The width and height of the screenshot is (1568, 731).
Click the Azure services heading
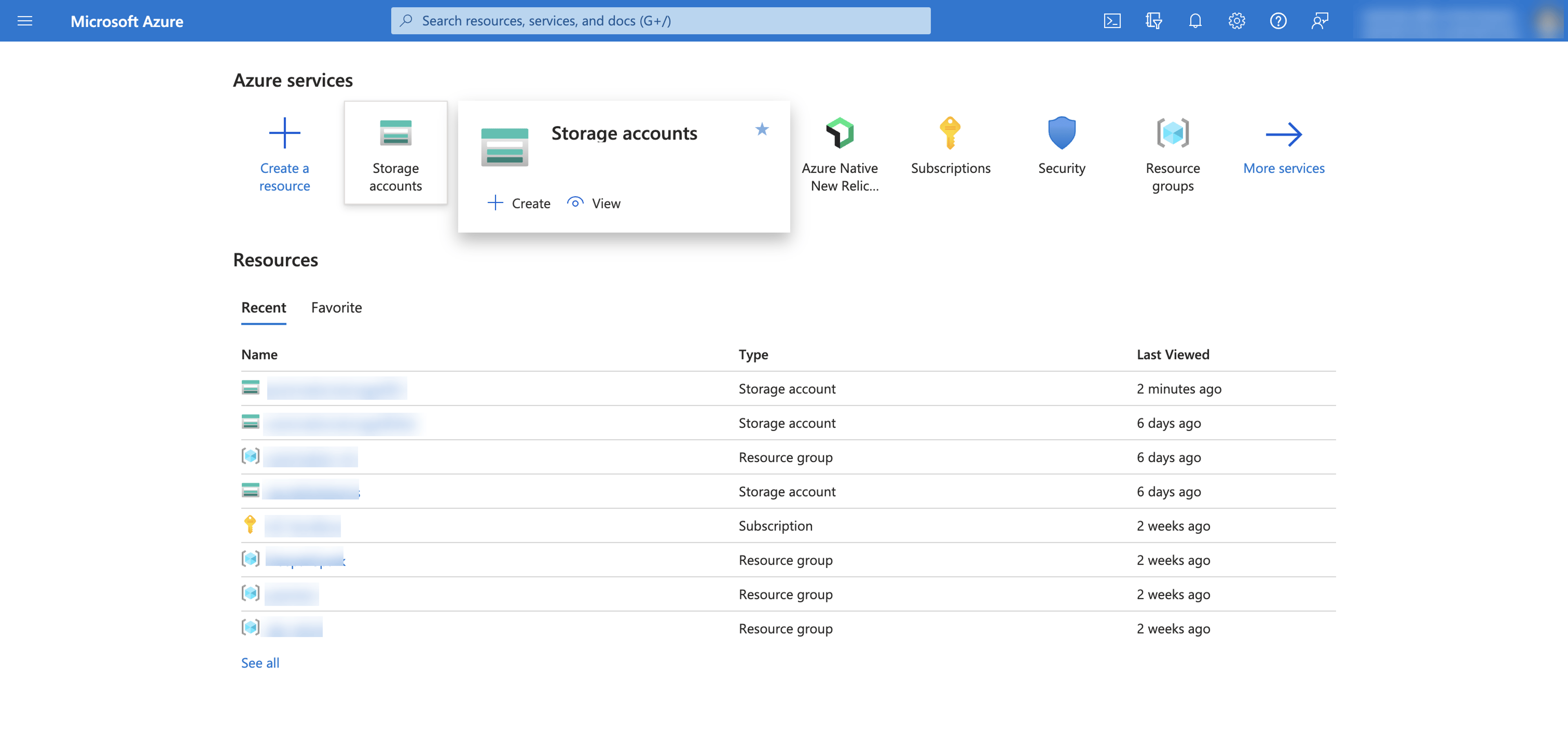point(293,80)
